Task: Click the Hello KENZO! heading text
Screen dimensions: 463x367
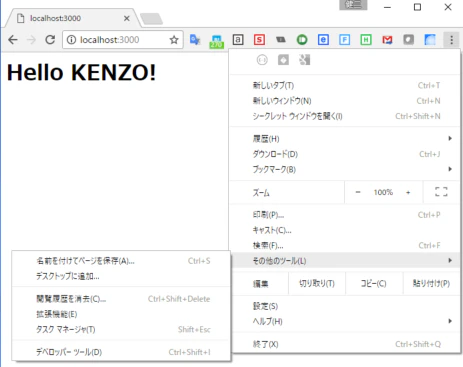Action: [x=81, y=72]
